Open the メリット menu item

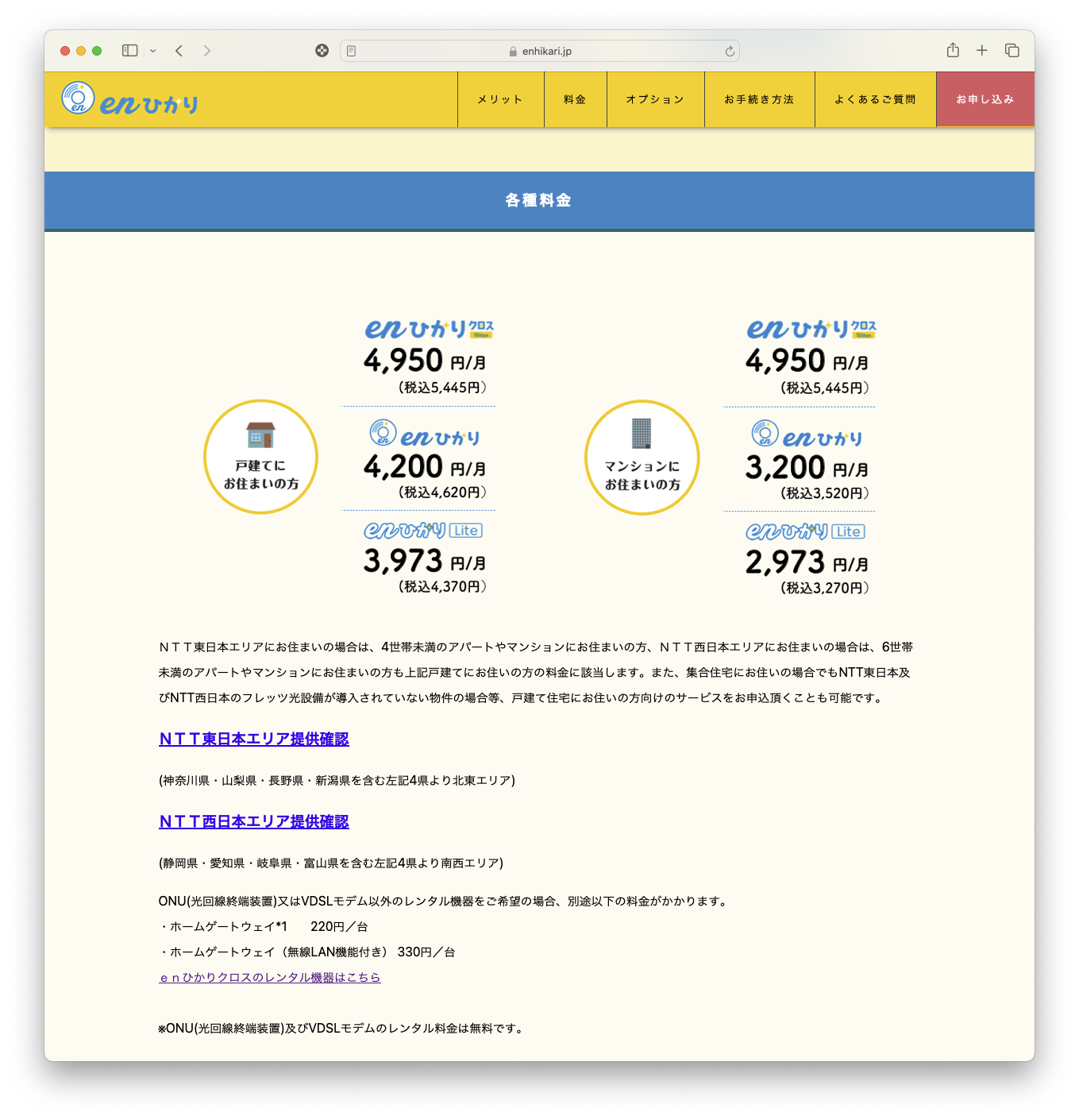(x=500, y=99)
